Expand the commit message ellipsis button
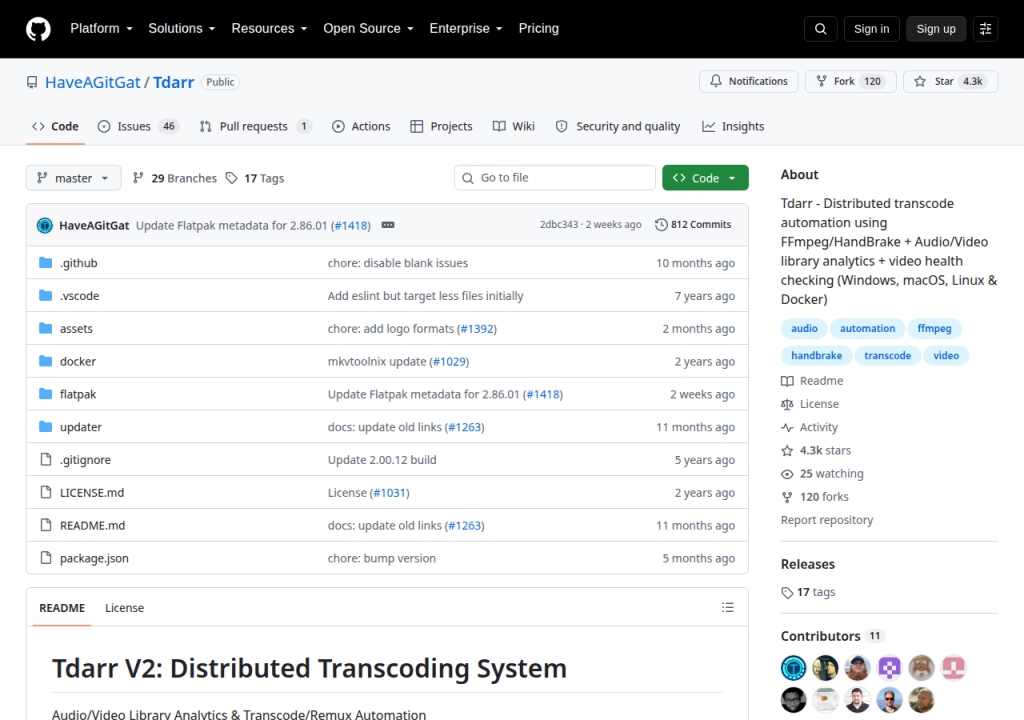This screenshot has height=720, width=1024. click(x=388, y=225)
